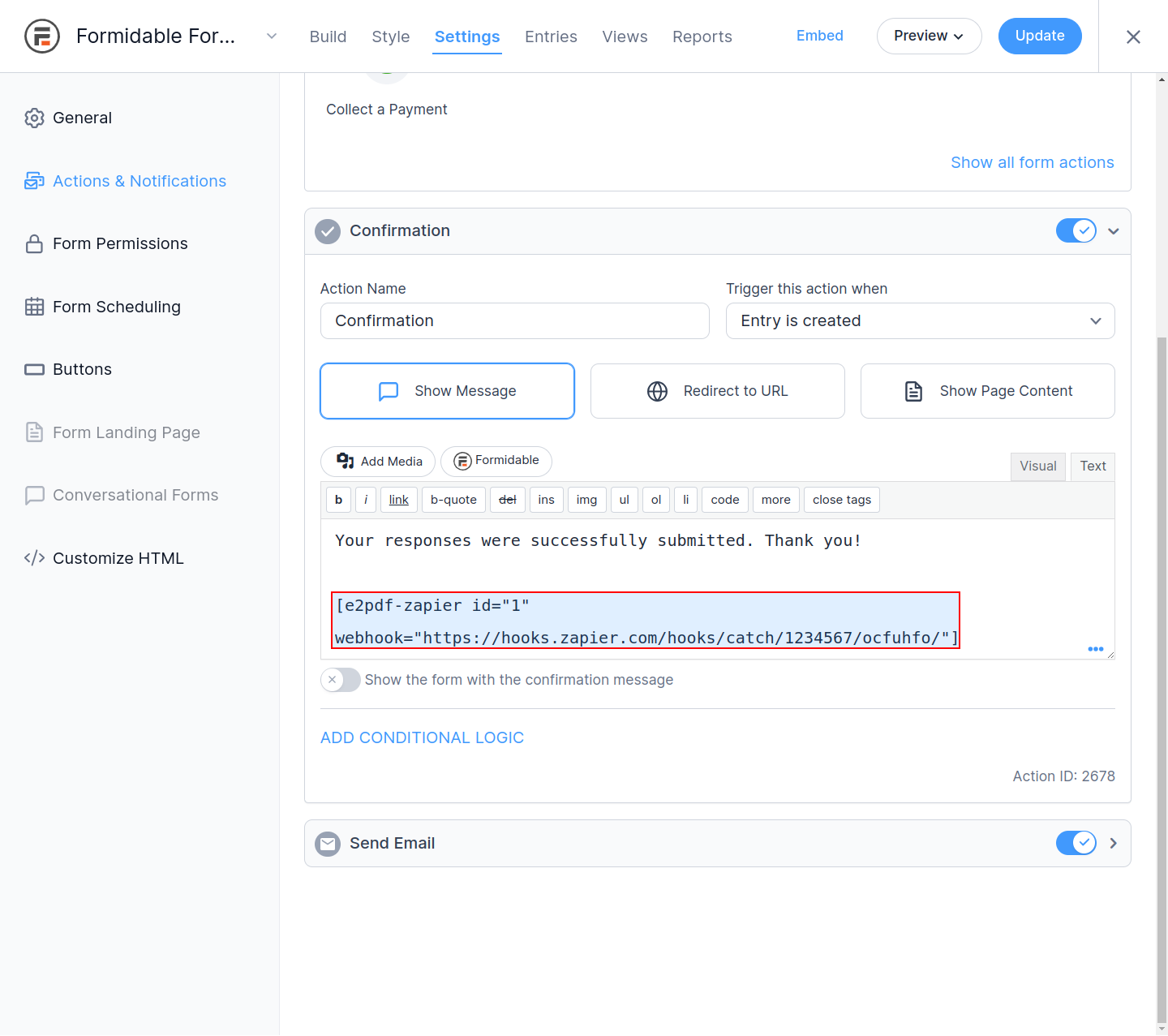1168x1036 pixels.
Task: Switch editor to Visual tab
Action: click(x=1037, y=466)
